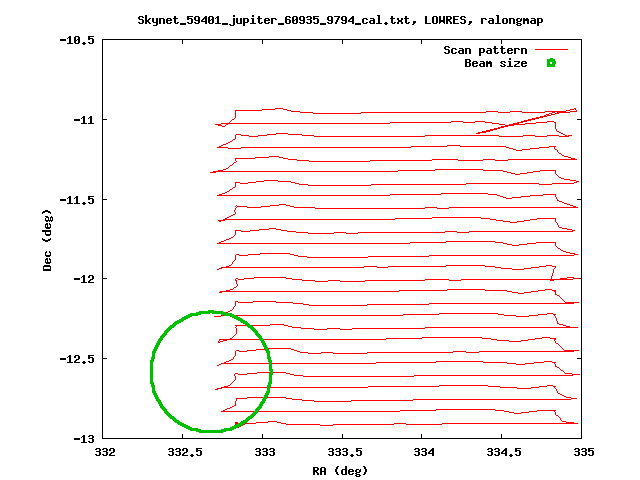Click the 334 RA tick label
The image size is (640, 480).
pos(424,452)
